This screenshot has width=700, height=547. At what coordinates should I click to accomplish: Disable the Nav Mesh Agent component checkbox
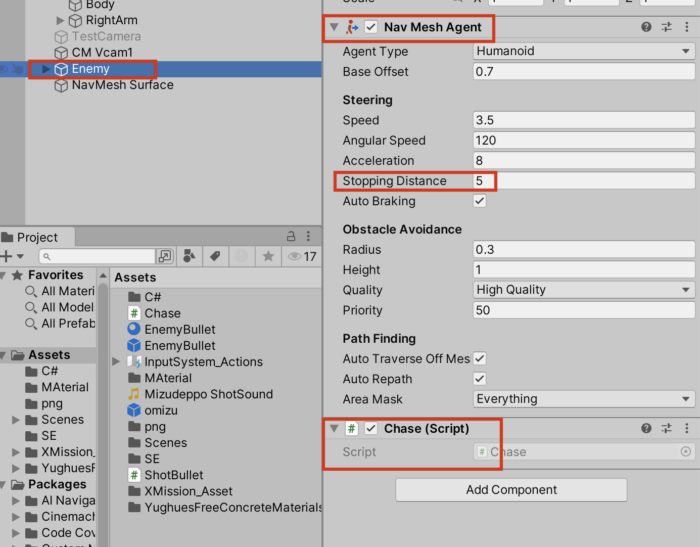[371, 27]
